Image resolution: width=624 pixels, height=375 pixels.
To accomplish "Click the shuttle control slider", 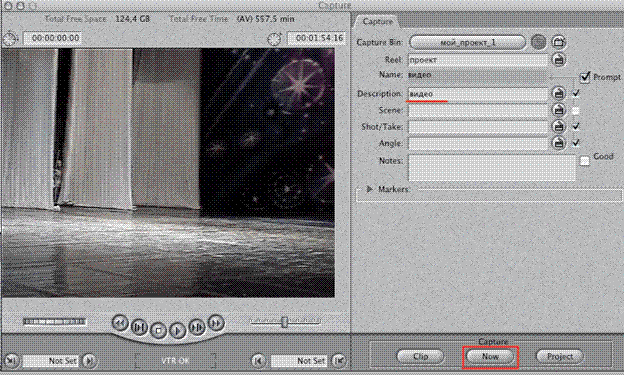I will 285,322.
